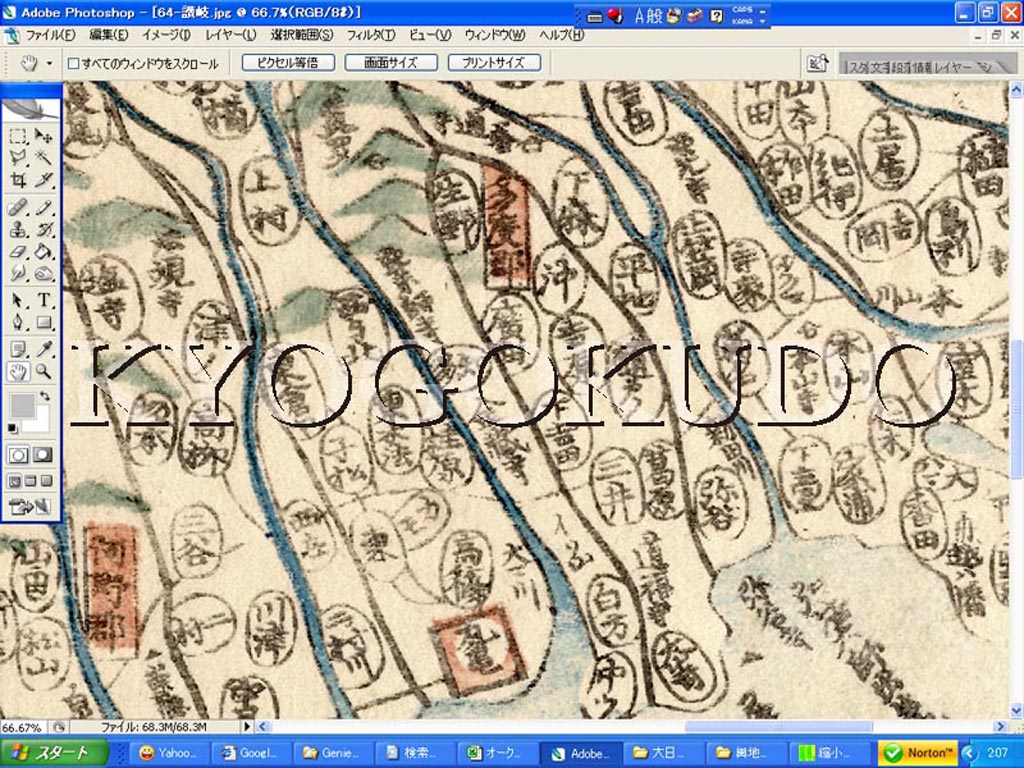Select the Rectangle shape tool
The height and width of the screenshot is (768, 1024).
coord(43,322)
